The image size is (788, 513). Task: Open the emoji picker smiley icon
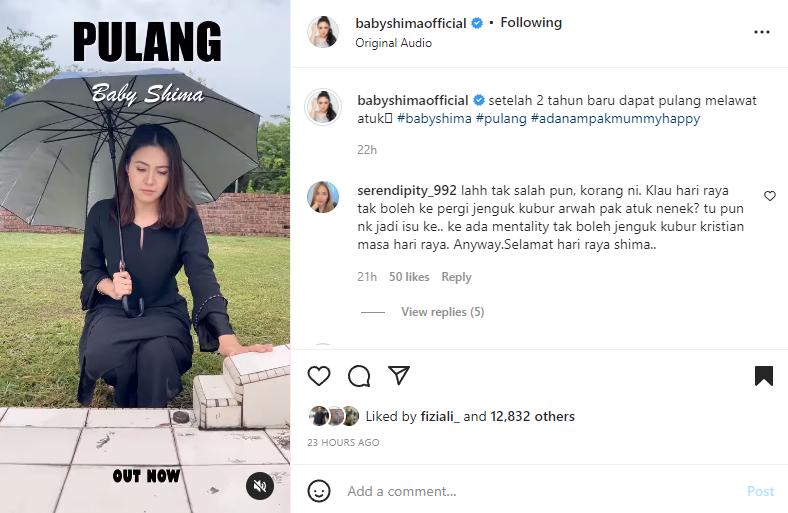(319, 491)
